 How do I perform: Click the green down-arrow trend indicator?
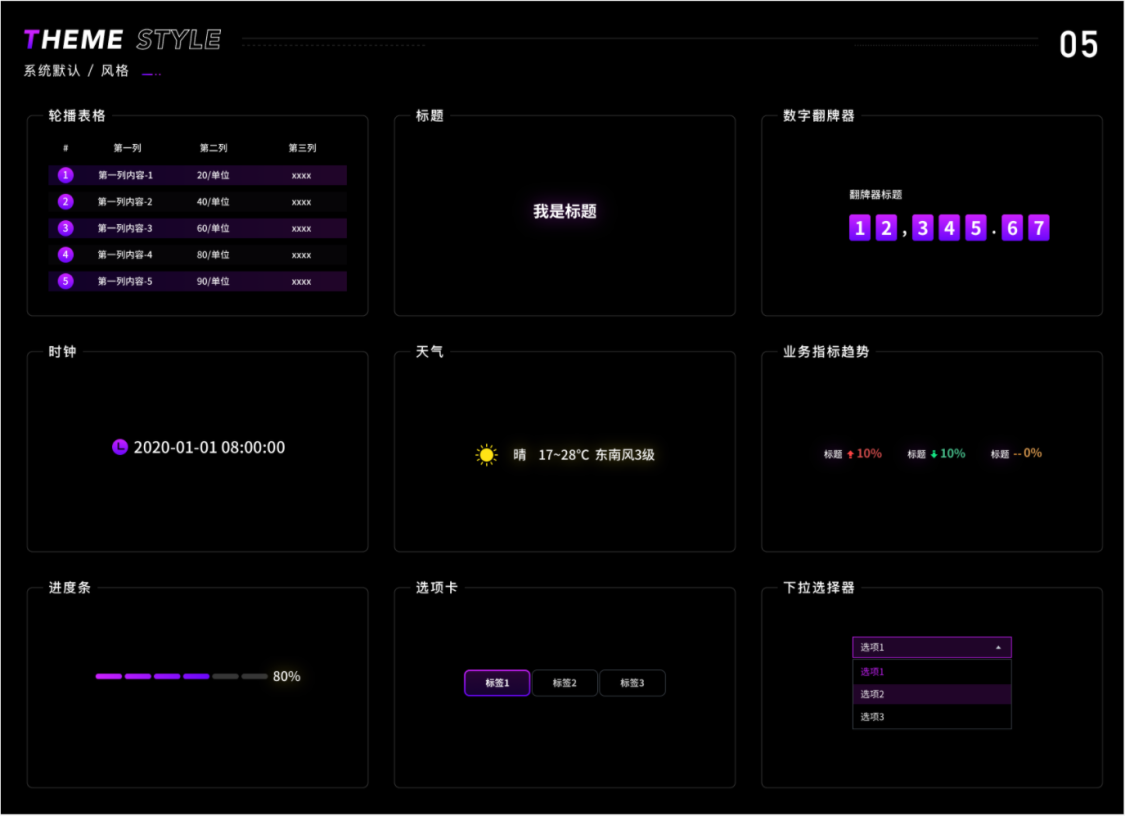pyautogui.click(x=934, y=454)
